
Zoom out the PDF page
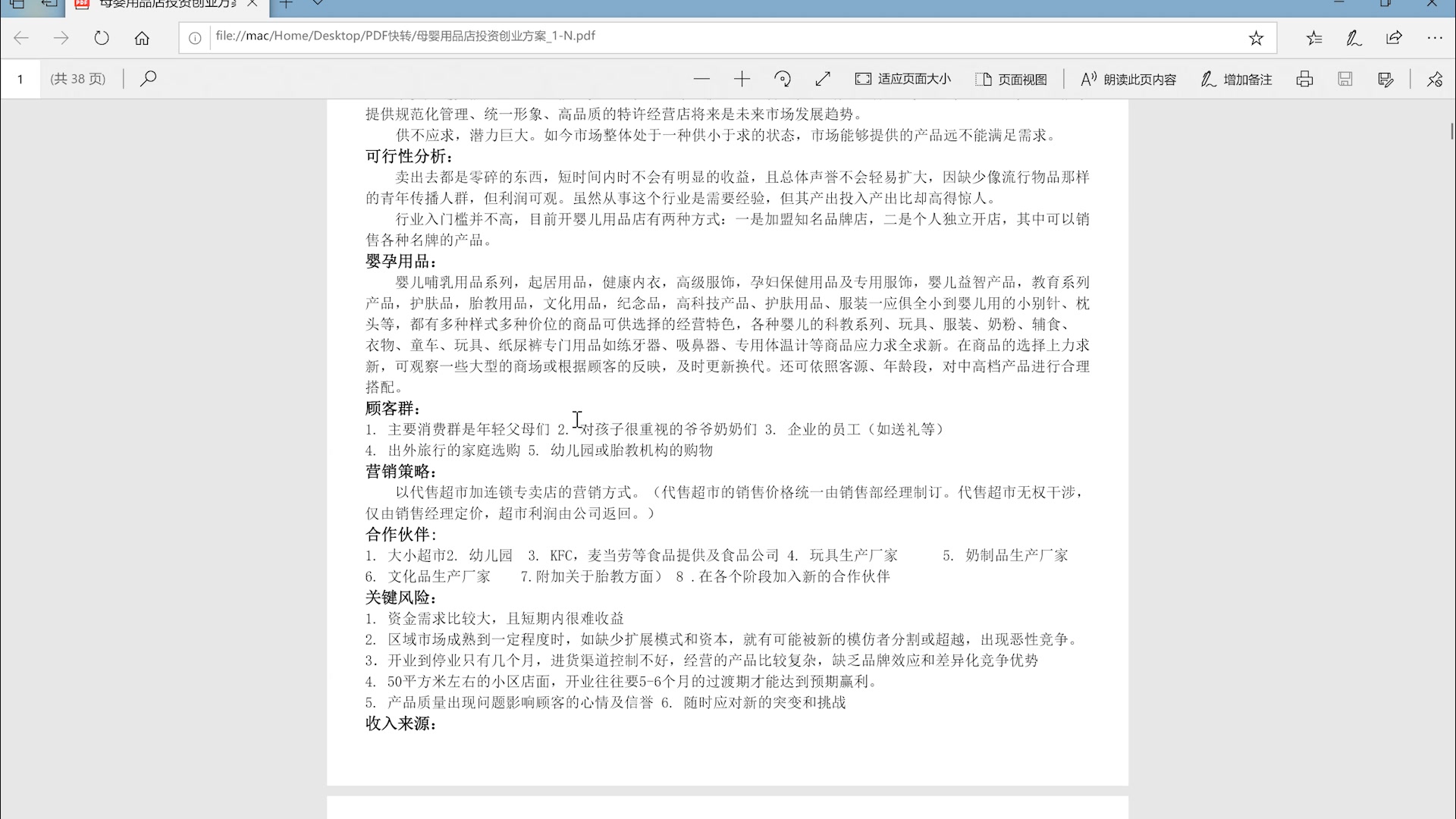(x=701, y=79)
